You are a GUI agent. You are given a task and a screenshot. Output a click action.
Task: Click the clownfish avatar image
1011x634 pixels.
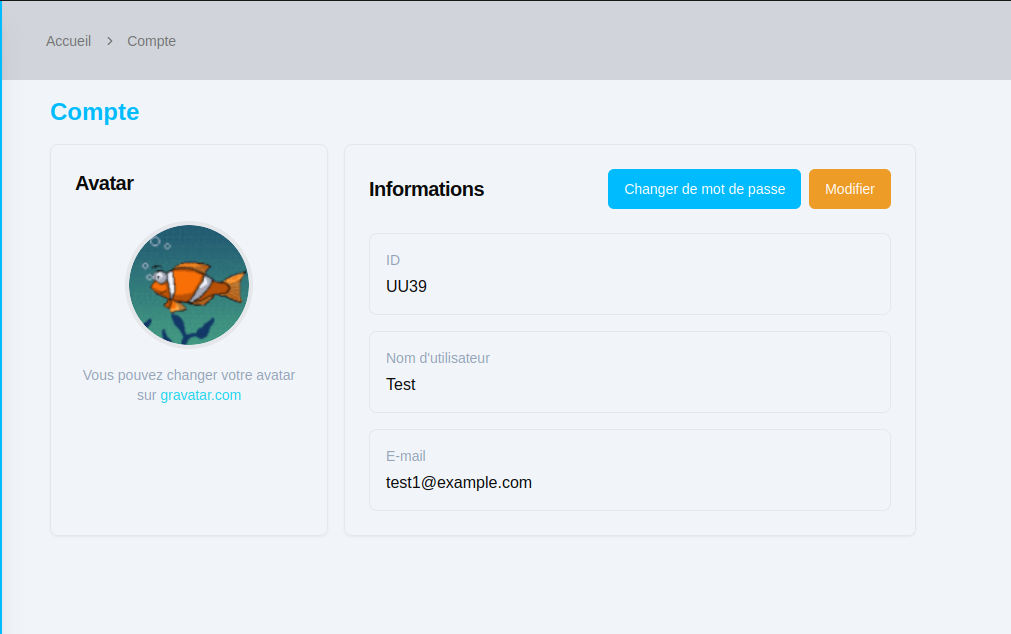click(189, 284)
